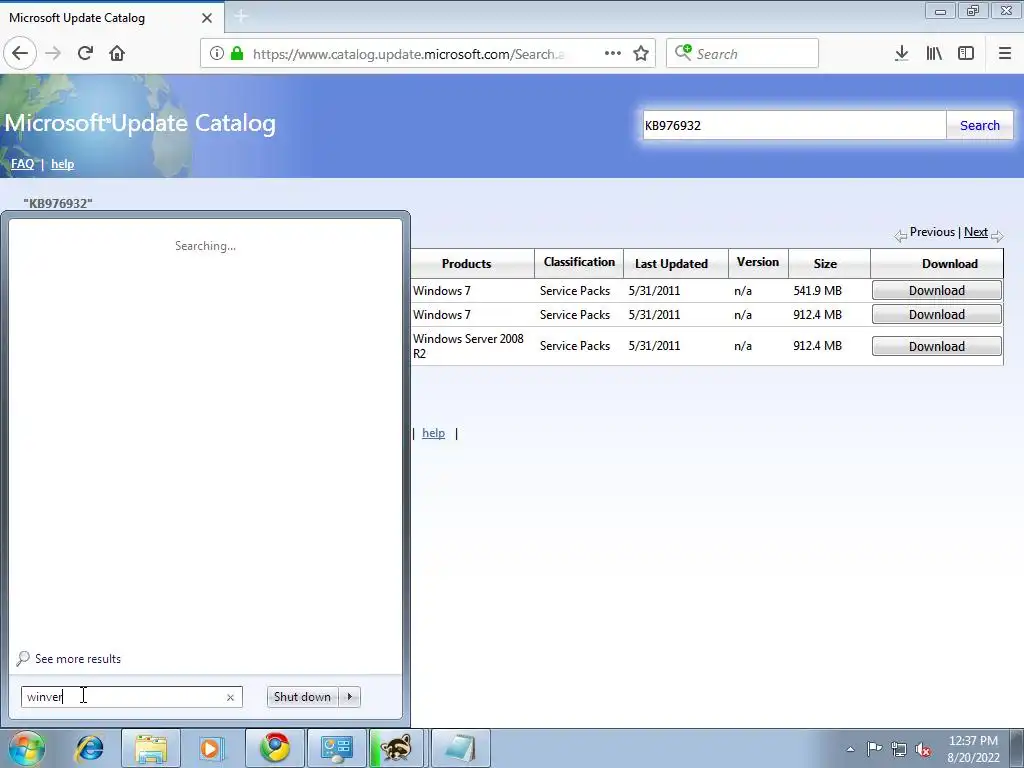Screen dimensions: 1024x768
Task: Click the Windows Start orb
Action: (x=26, y=748)
